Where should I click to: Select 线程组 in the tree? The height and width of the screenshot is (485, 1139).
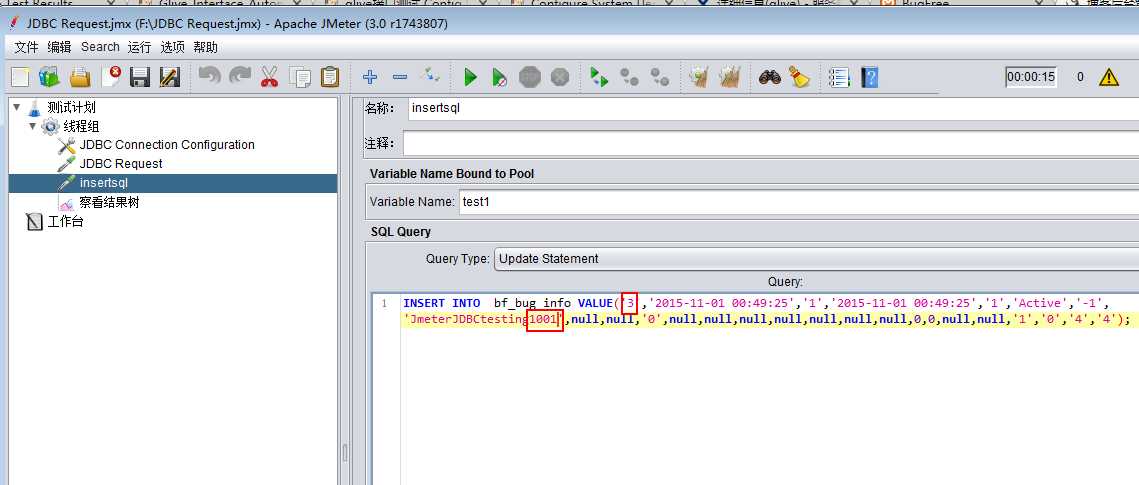tap(81, 126)
